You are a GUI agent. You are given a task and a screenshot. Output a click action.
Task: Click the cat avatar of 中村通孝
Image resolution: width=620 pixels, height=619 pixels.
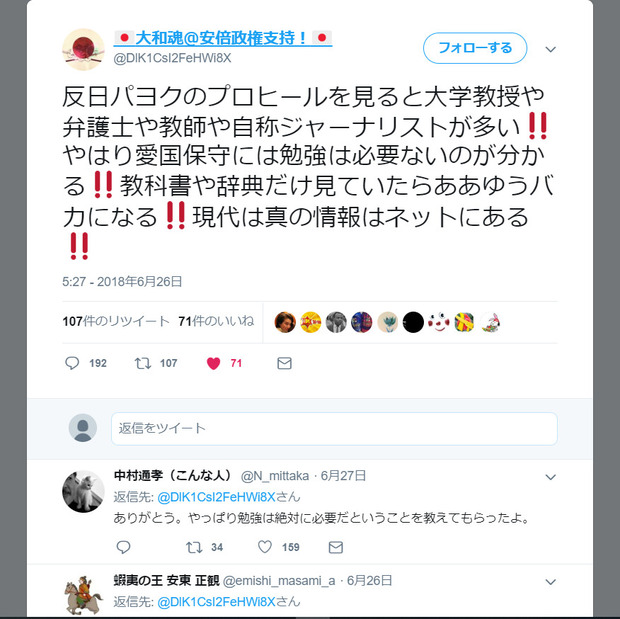tap(83, 491)
